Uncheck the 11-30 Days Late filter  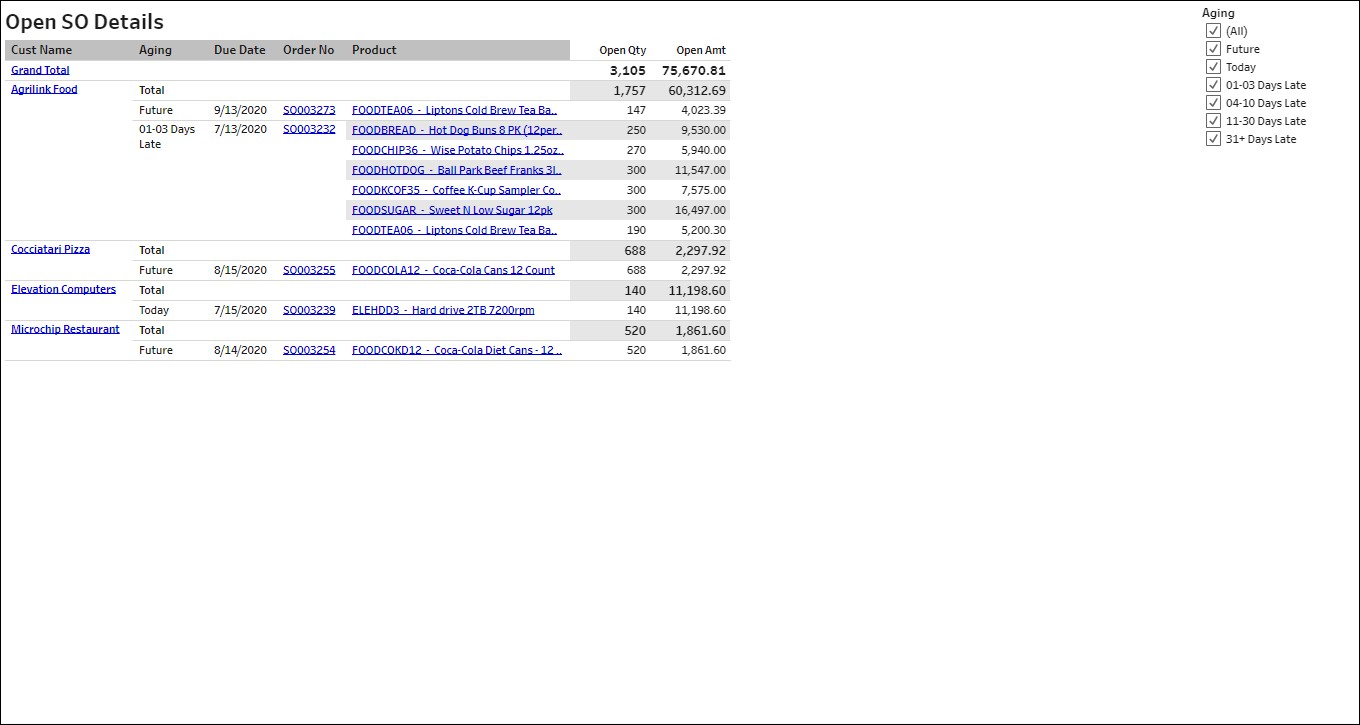1213,121
